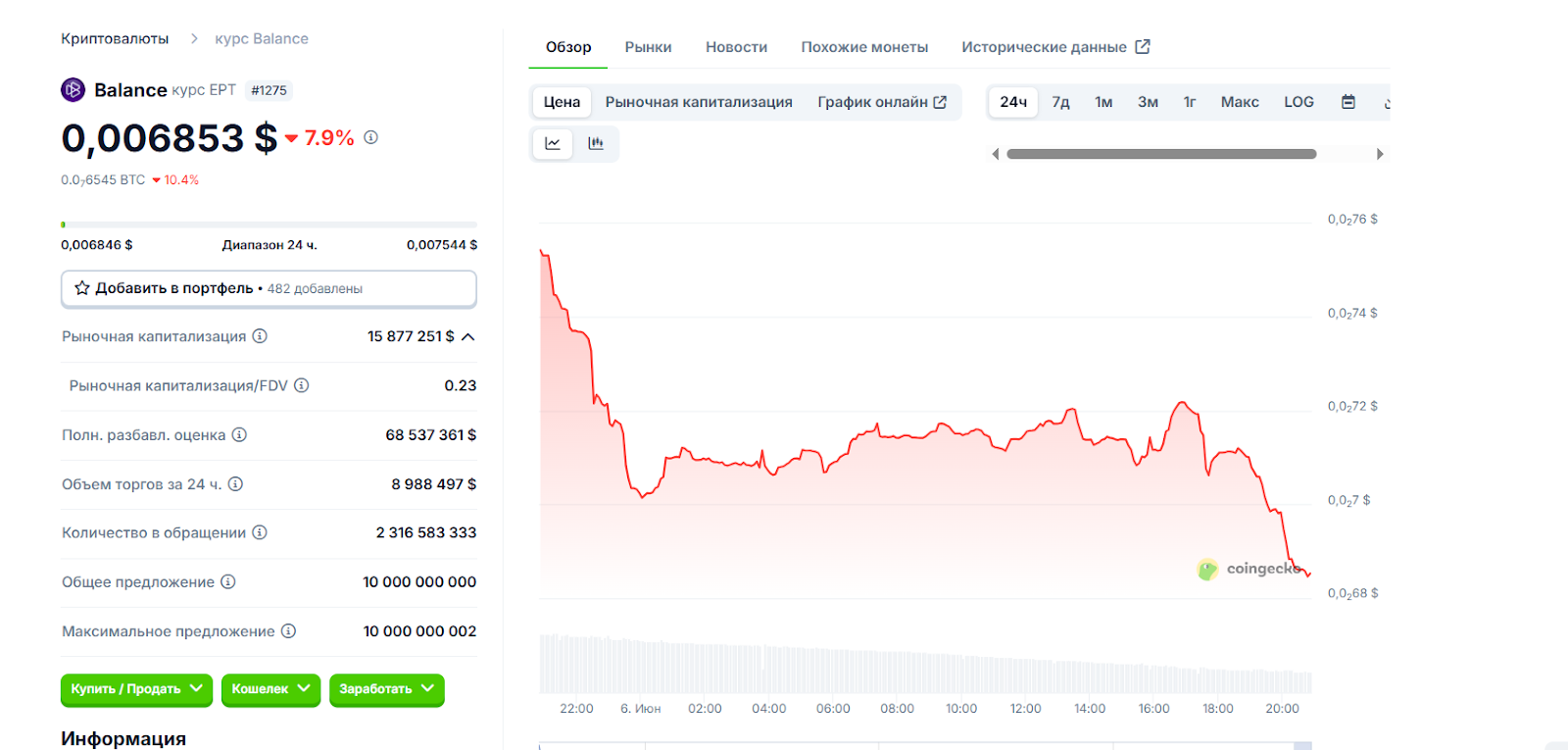Click the price 0,006853 $

[x=170, y=138]
